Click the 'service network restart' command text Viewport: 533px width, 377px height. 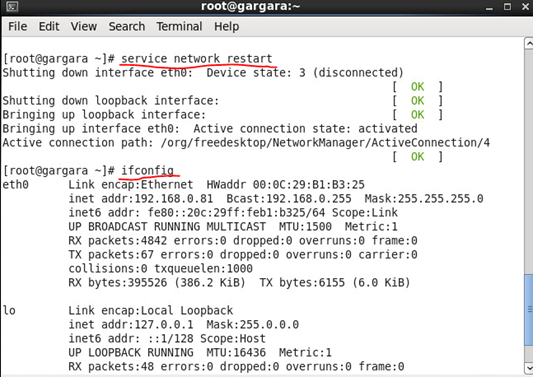(197, 59)
